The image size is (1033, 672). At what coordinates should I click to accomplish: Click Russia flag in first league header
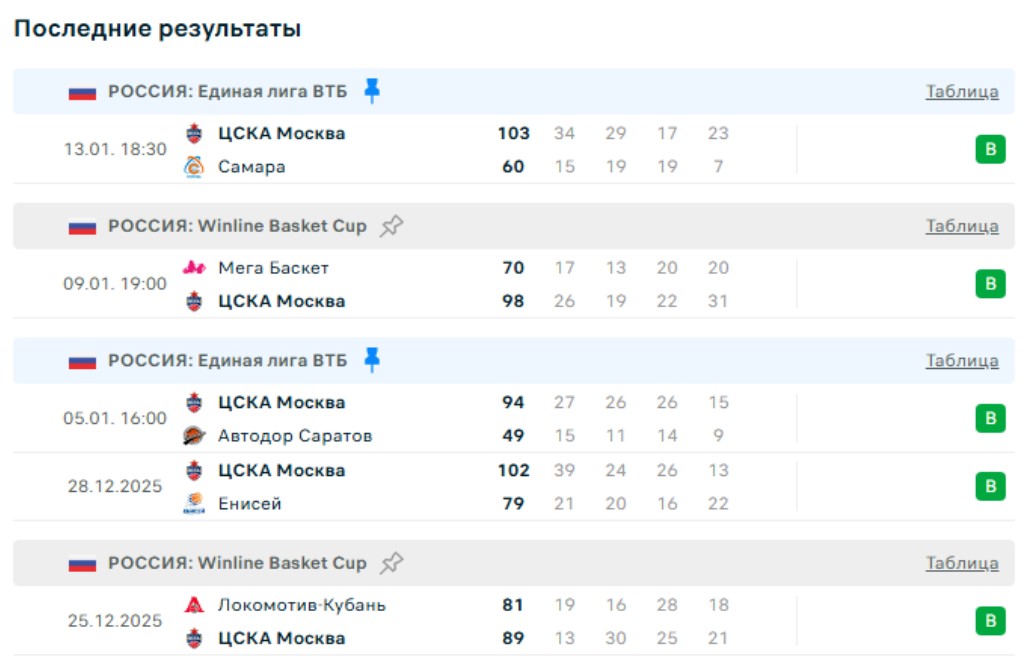[82, 92]
